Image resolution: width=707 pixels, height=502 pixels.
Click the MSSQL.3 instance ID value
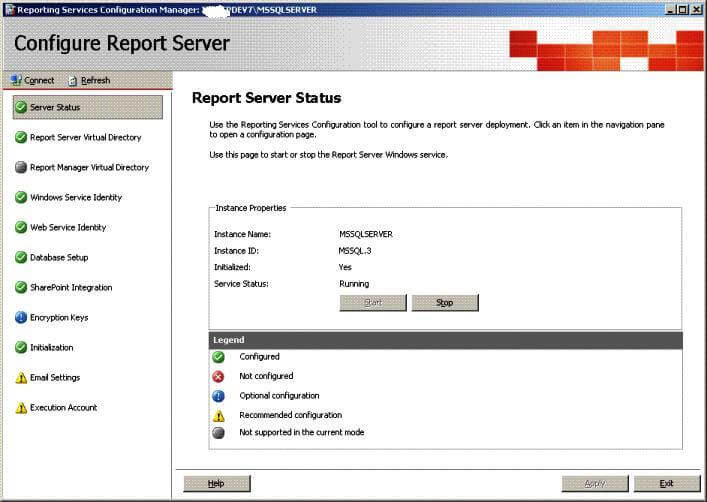click(355, 251)
